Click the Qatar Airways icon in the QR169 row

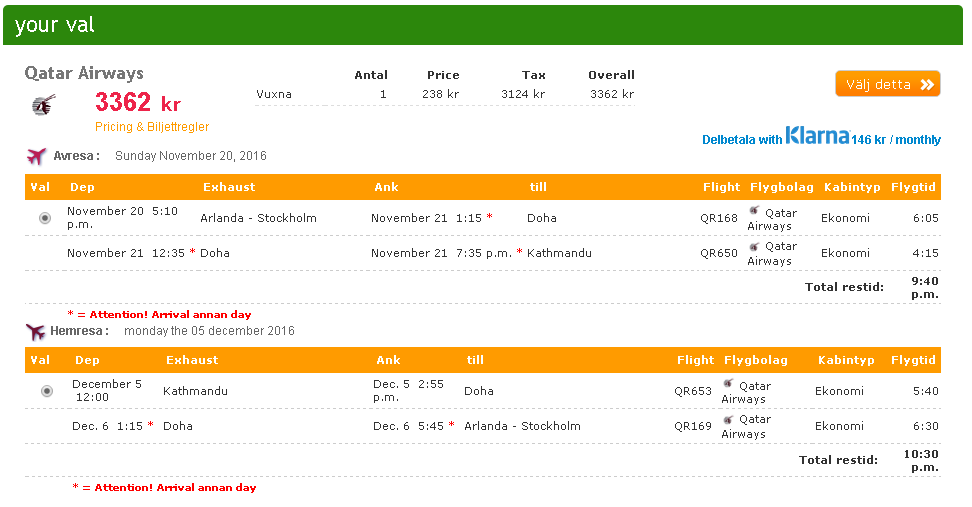point(728,419)
